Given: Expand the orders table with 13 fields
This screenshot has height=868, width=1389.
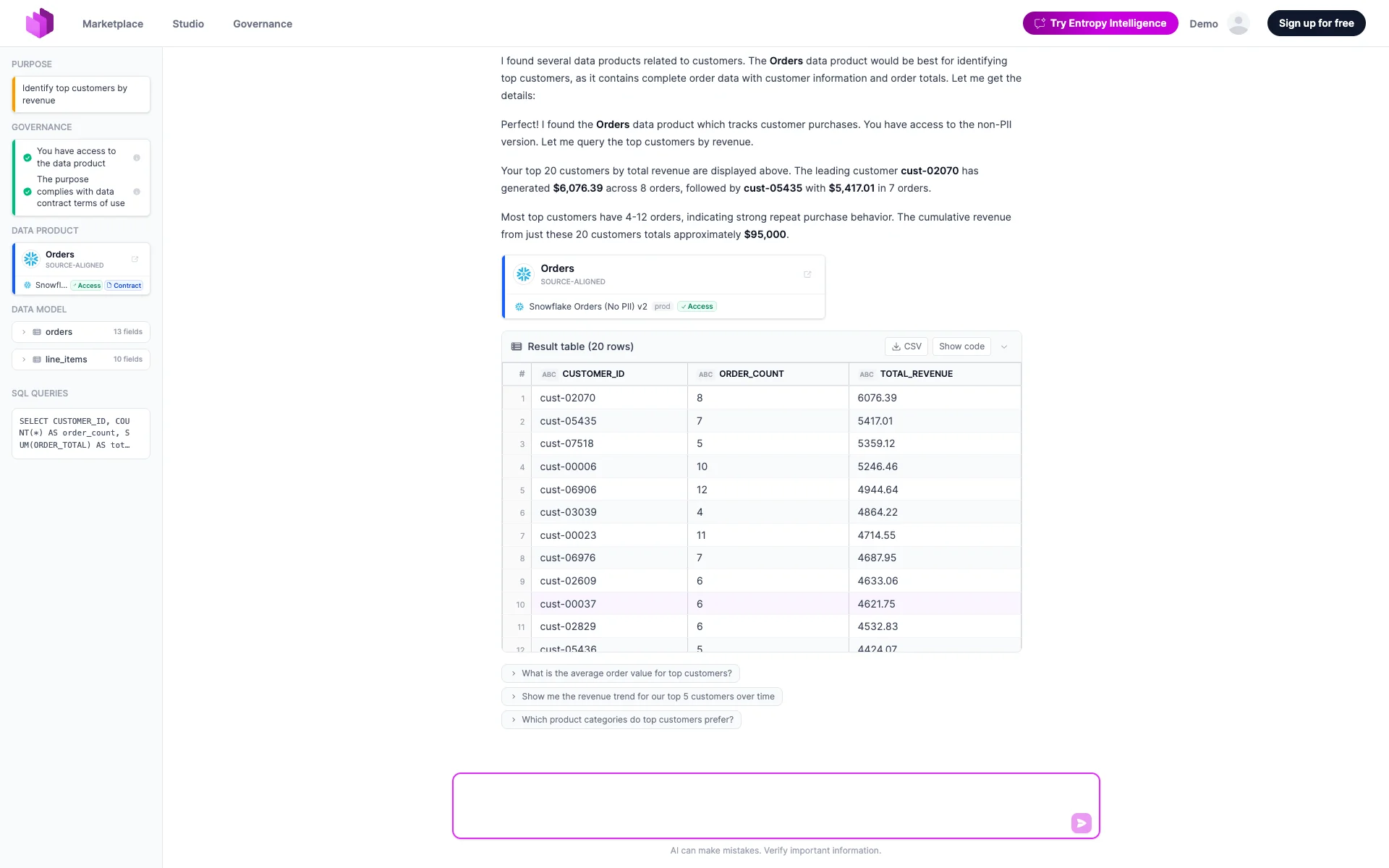Looking at the screenshot, I should click(24, 331).
